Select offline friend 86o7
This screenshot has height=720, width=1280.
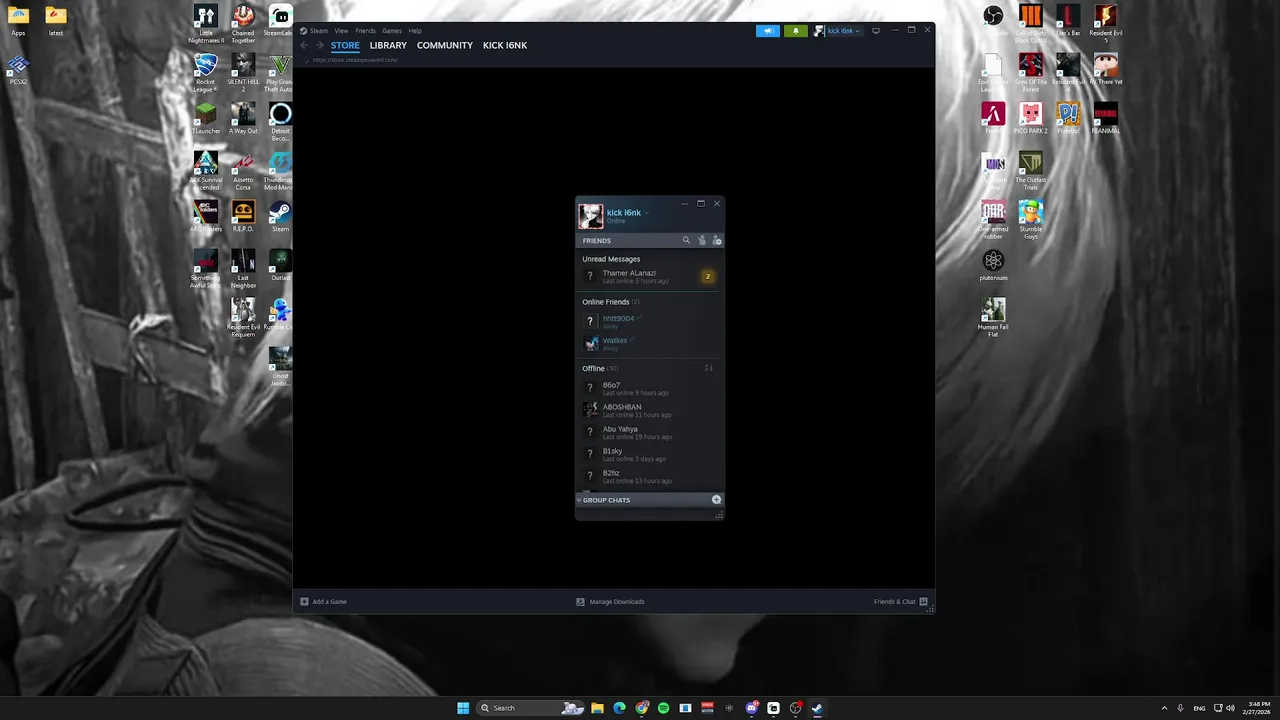(649, 388)
